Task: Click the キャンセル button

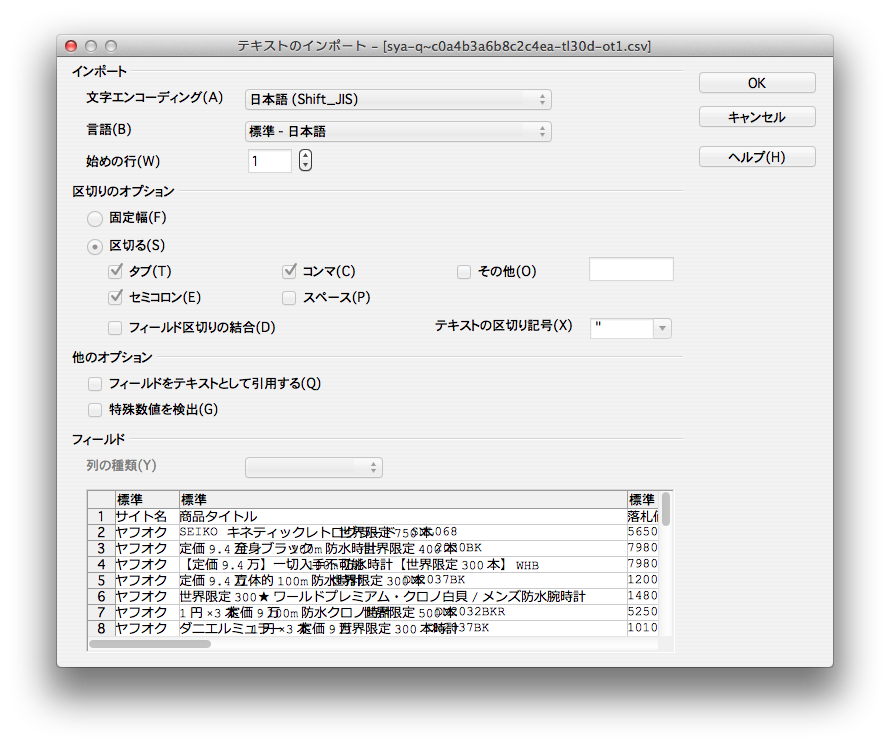Action: (757, 117)
